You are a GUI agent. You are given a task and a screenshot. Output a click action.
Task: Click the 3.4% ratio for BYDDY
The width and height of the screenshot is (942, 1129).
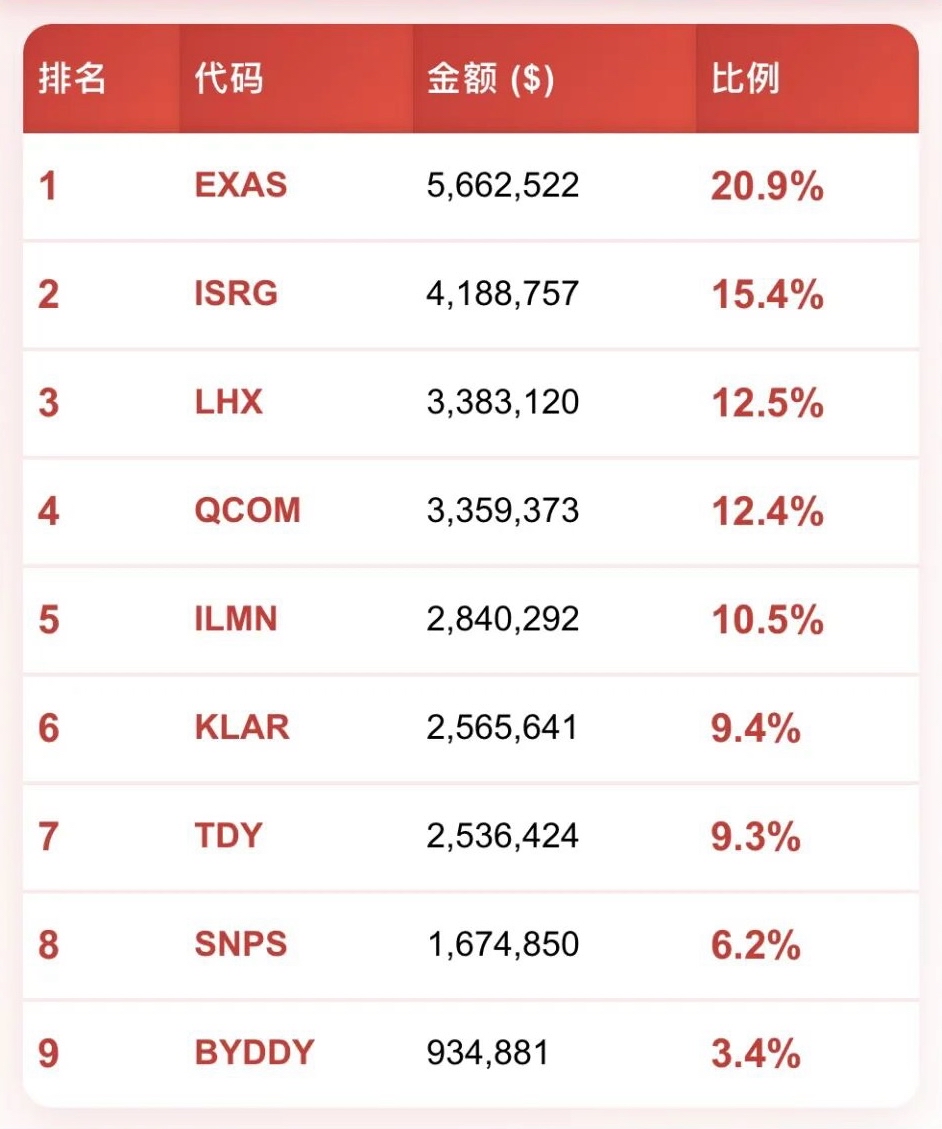pyautogui.click(x=756, y=1052)
